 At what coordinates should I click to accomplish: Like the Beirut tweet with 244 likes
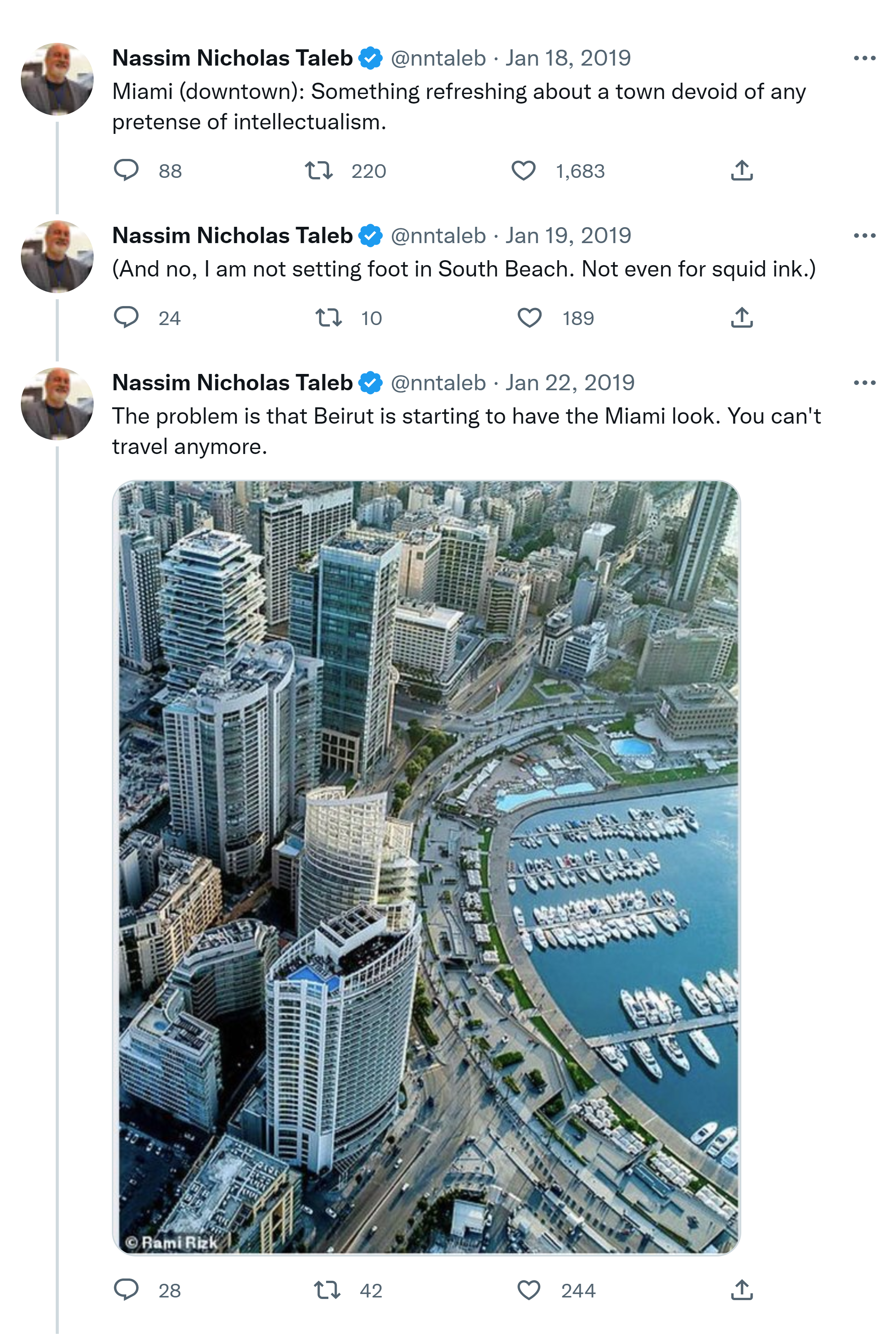pyautogui.click(x=529, y=1290)
